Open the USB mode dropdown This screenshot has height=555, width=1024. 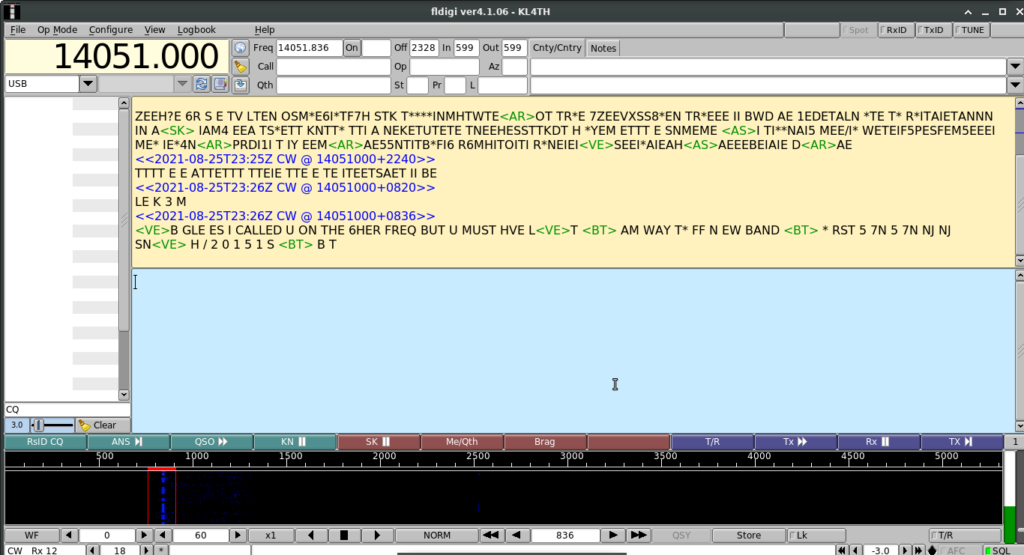point(87,84)
